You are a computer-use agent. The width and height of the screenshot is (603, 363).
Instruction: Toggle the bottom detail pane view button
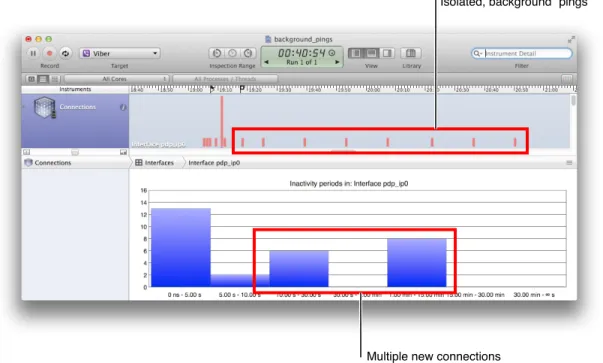coord(371,53)
